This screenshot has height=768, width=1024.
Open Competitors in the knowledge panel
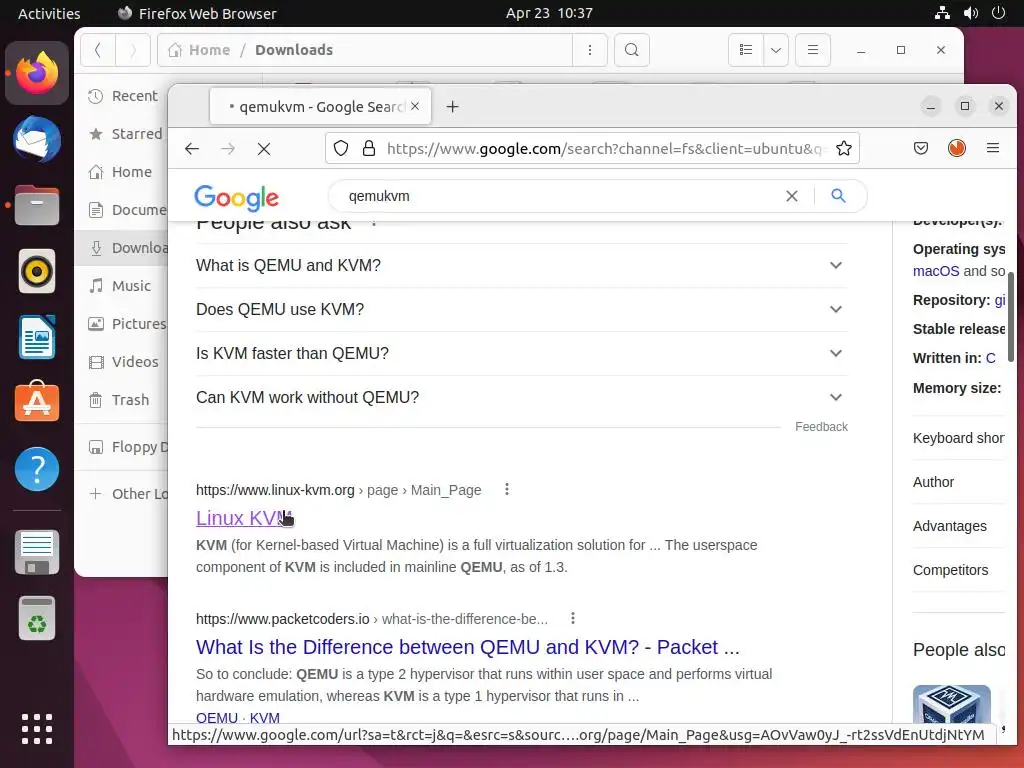tap(950, 569)
